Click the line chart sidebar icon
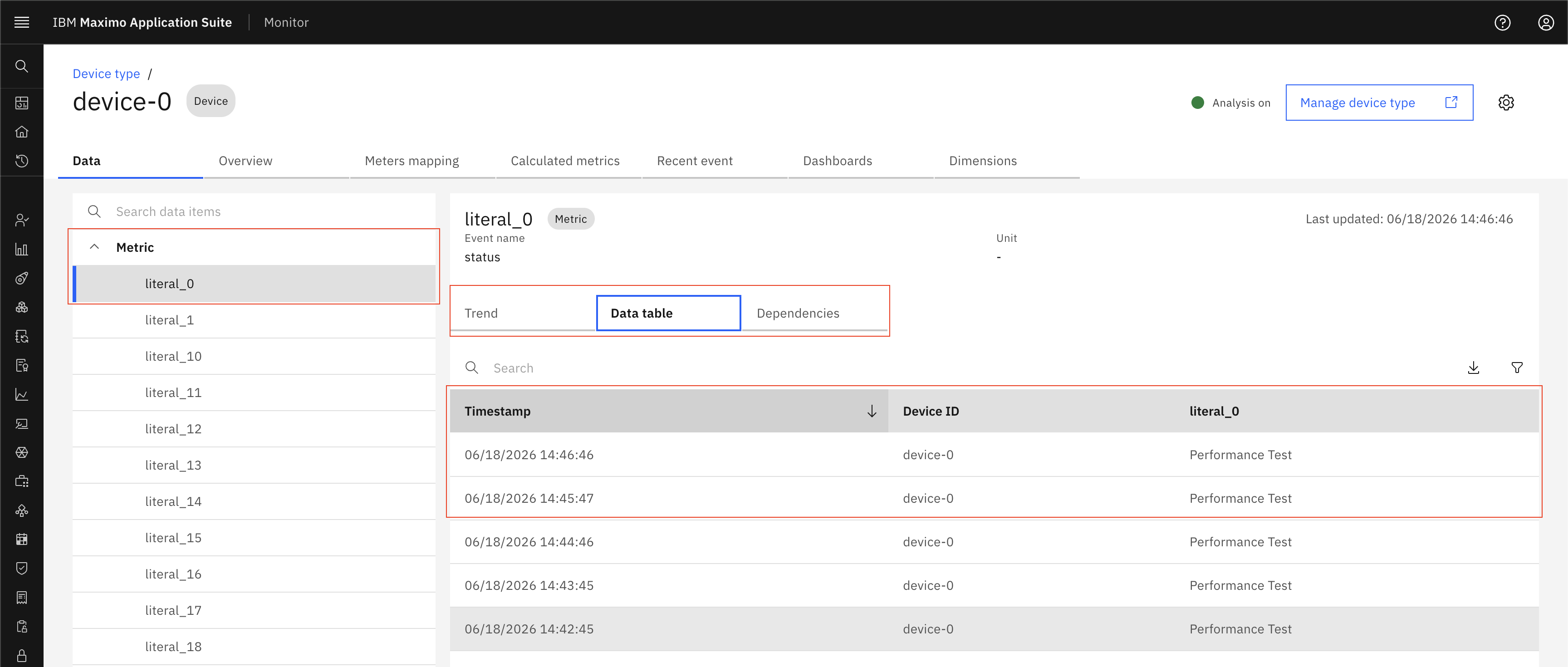1568x667 pixels. point(22,395)
